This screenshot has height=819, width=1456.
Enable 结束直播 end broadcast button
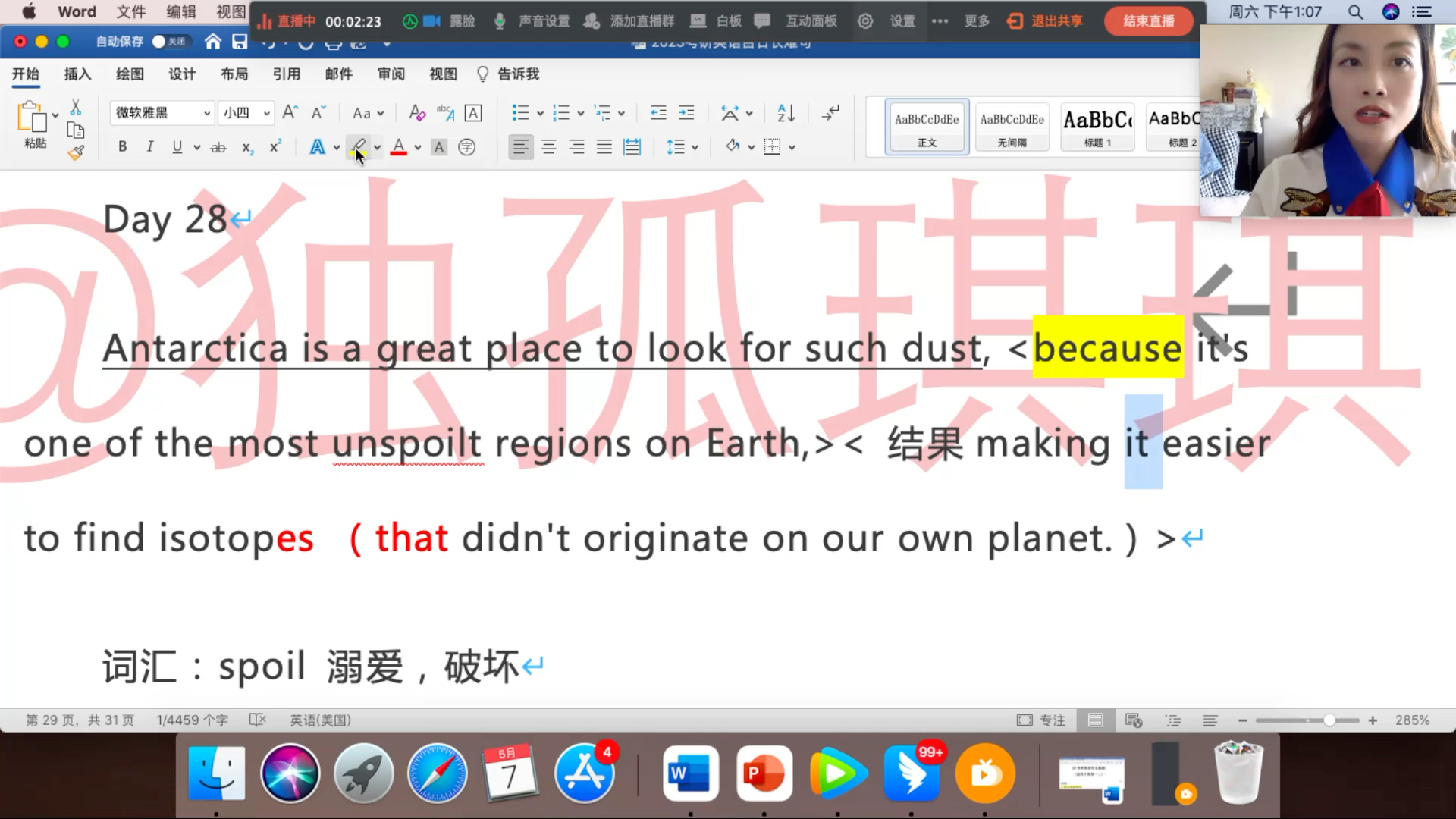pos(1149,21)
